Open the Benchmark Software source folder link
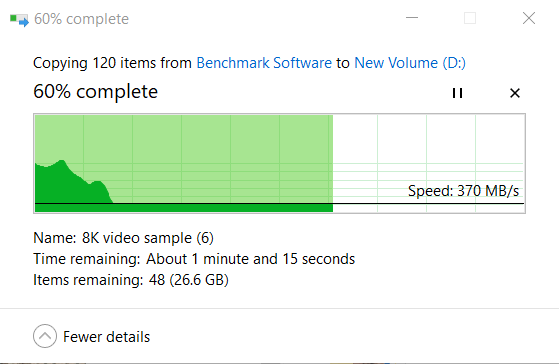Viewport: 559px width, 364px height. 264,63
